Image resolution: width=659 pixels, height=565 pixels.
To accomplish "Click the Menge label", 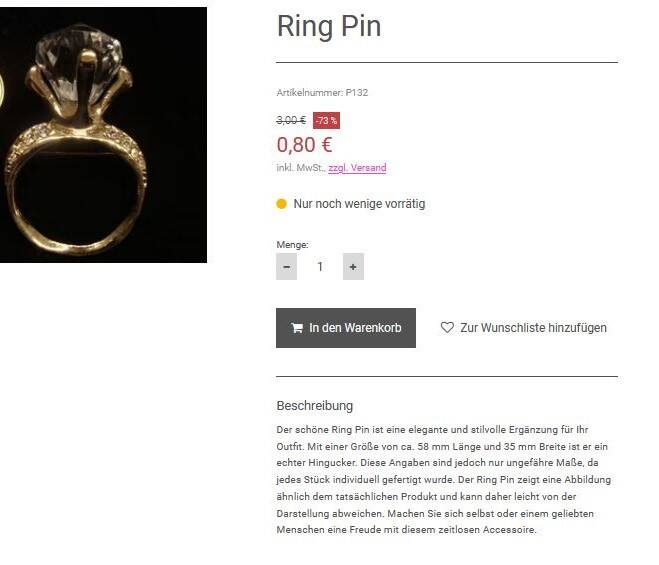I will click(x=292, y=244).
